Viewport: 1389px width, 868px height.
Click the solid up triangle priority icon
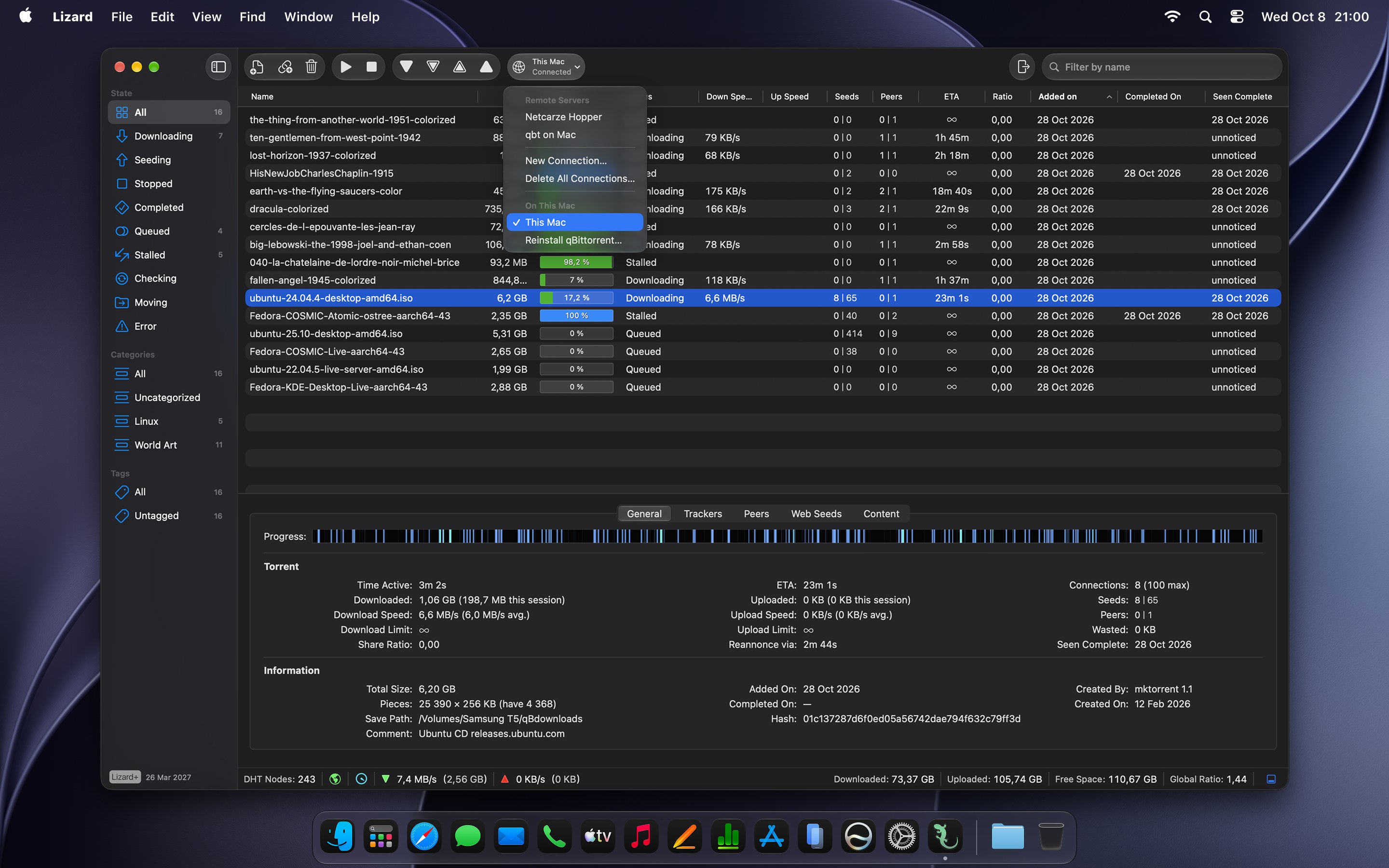[x=486, y=67]
